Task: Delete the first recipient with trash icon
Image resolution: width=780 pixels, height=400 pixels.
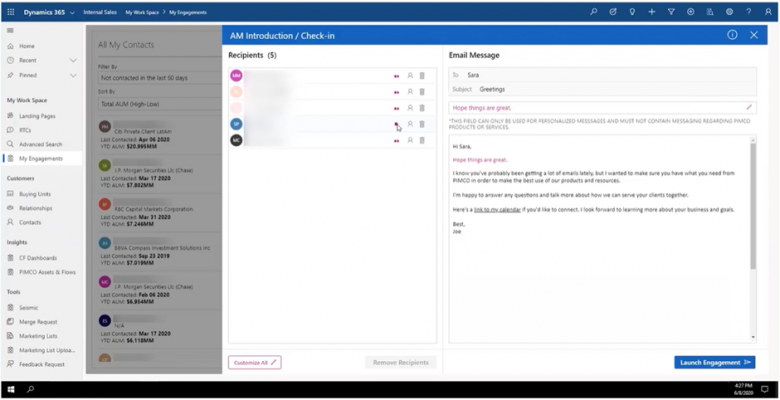Action: click(x=422, y=76)
